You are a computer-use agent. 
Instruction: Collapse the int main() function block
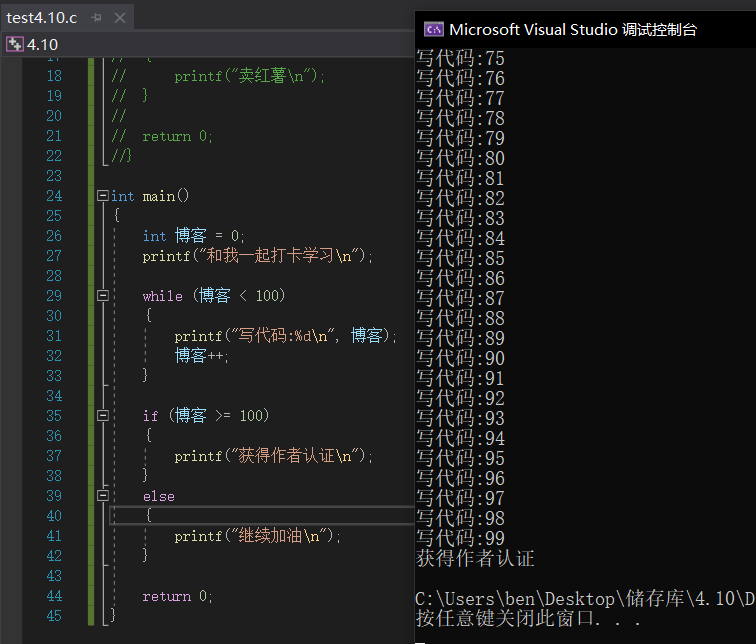coord(102,196)
